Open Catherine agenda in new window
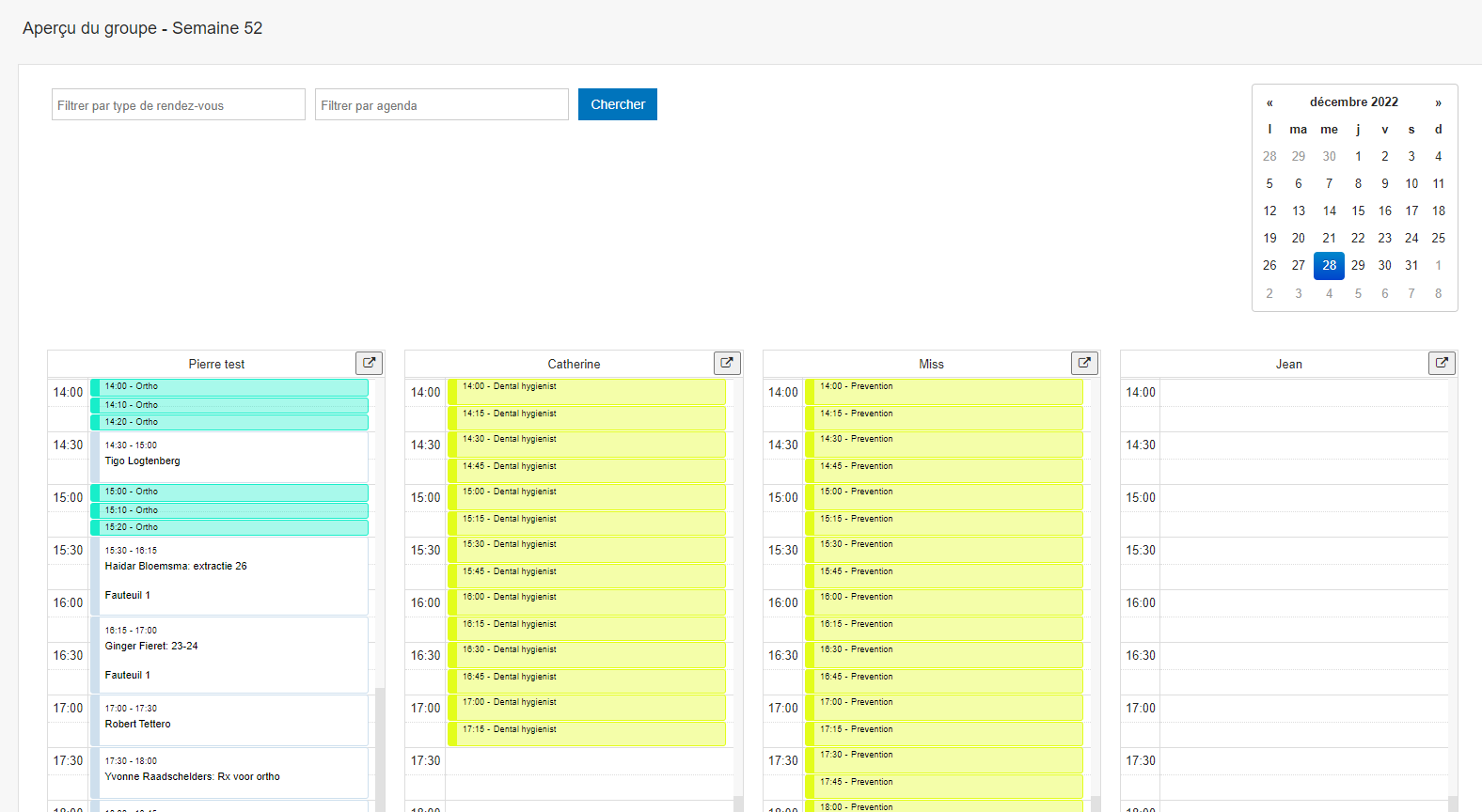 click(x=727, y=363)
